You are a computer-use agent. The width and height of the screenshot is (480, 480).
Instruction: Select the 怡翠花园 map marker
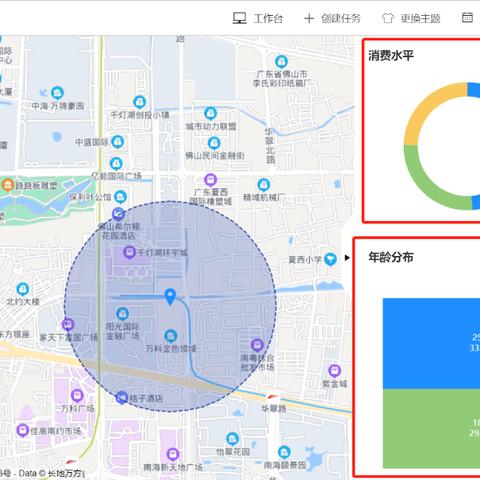click(x=232, y=439)
